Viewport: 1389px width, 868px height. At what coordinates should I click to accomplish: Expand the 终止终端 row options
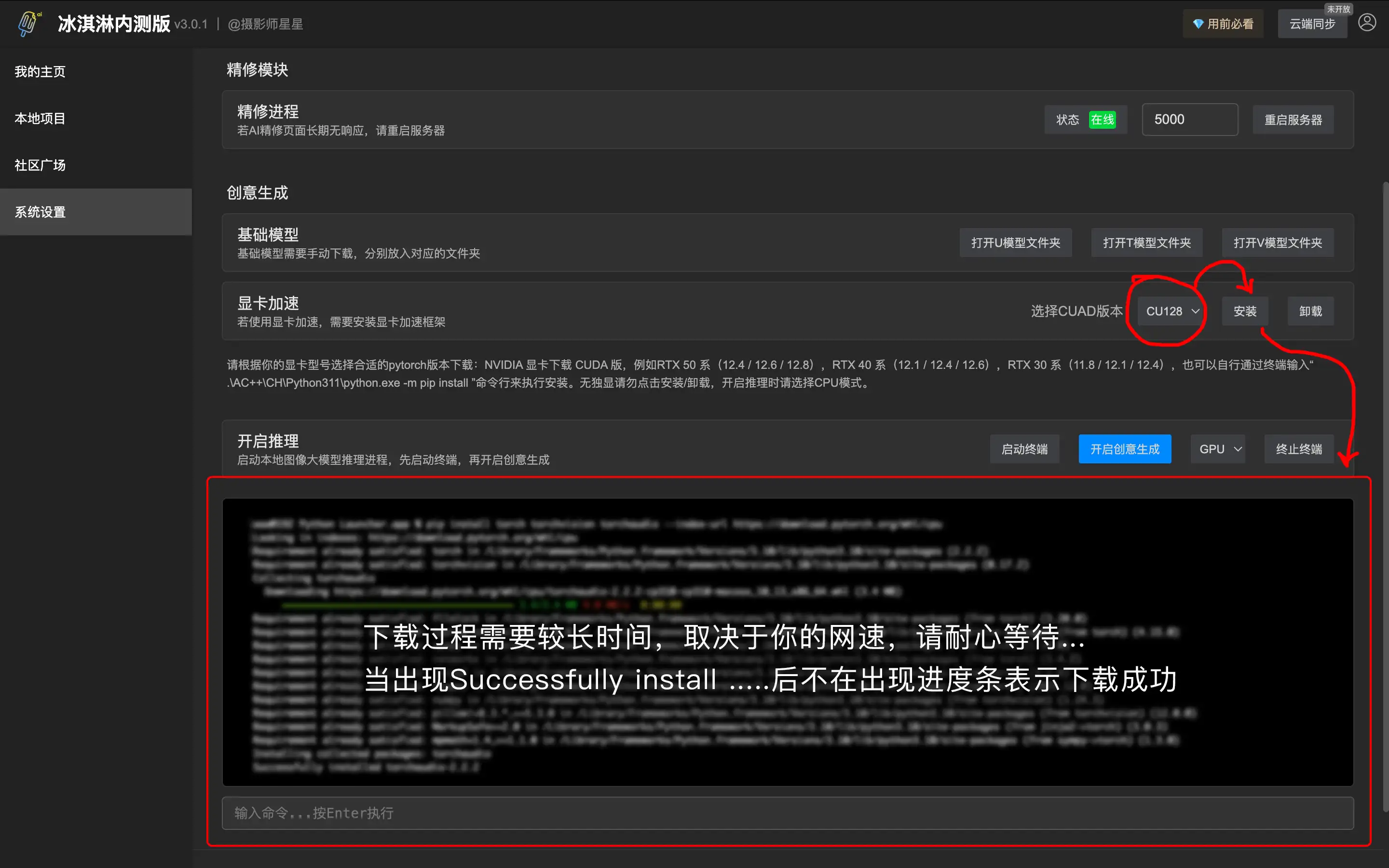1299,448
